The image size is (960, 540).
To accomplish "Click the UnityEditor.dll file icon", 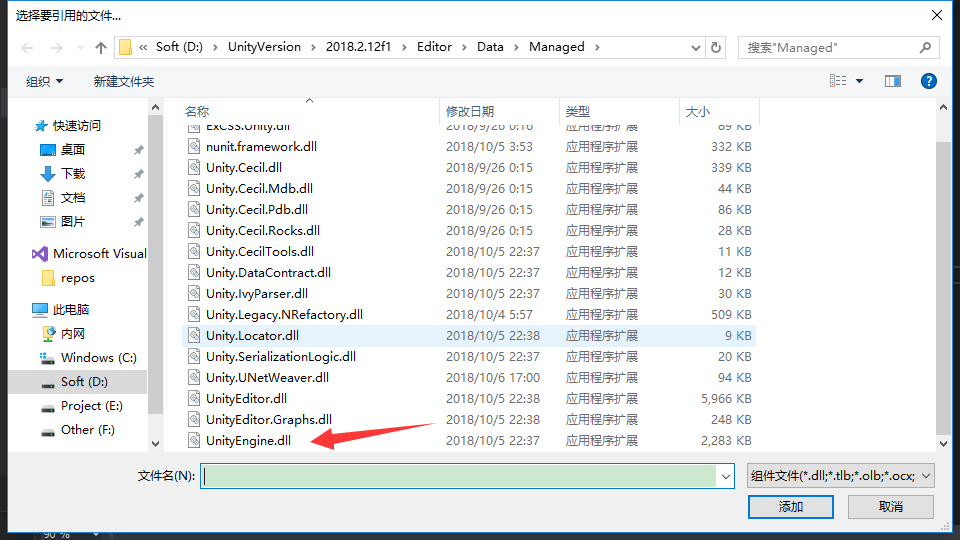I will (194, 399).
